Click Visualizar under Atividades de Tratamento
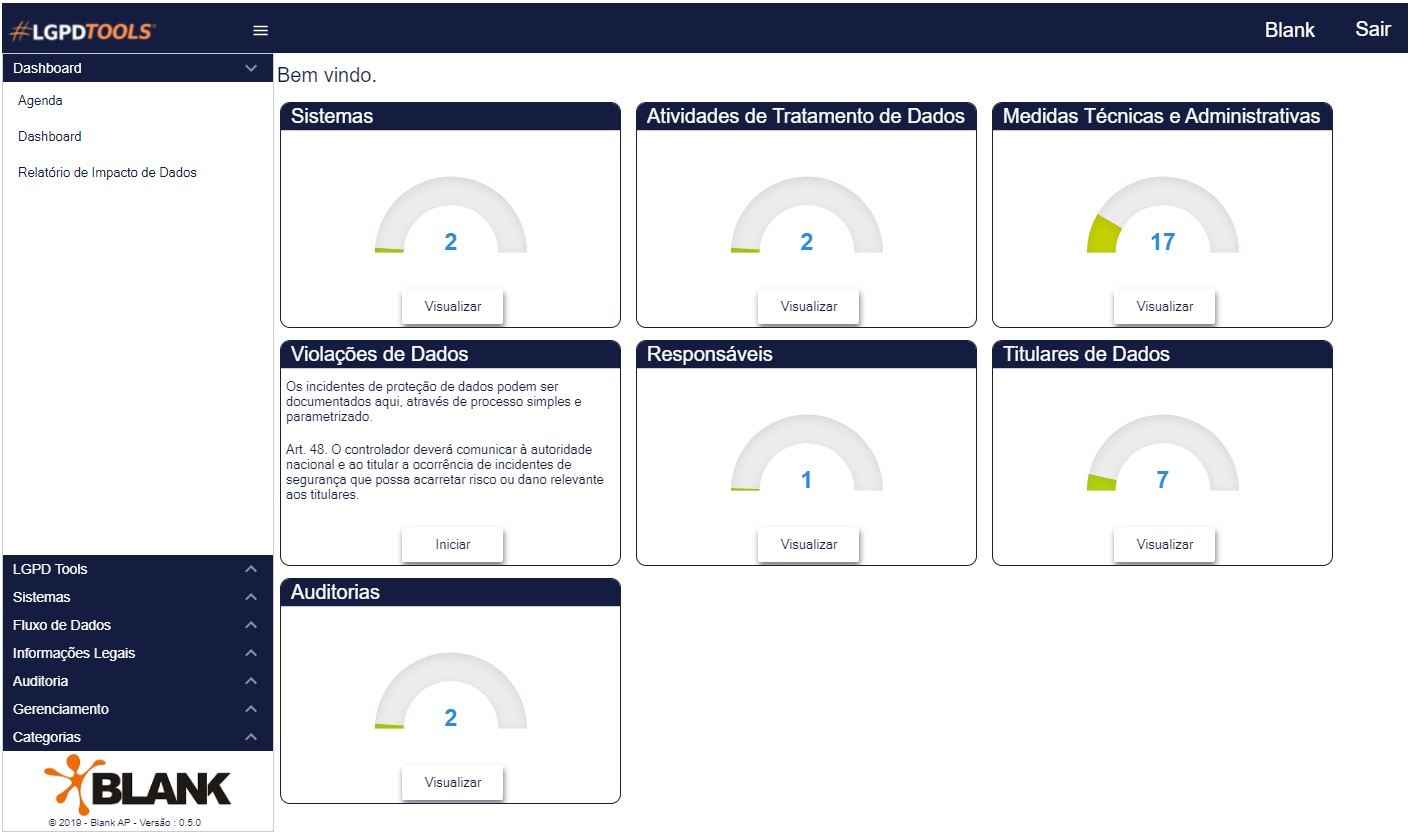Image resolution: width=1410 pixels, height=837 pixels. click(808, 307)
